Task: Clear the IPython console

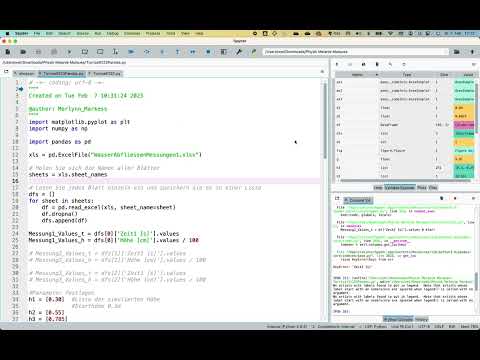Action: (x=442, y=198)
